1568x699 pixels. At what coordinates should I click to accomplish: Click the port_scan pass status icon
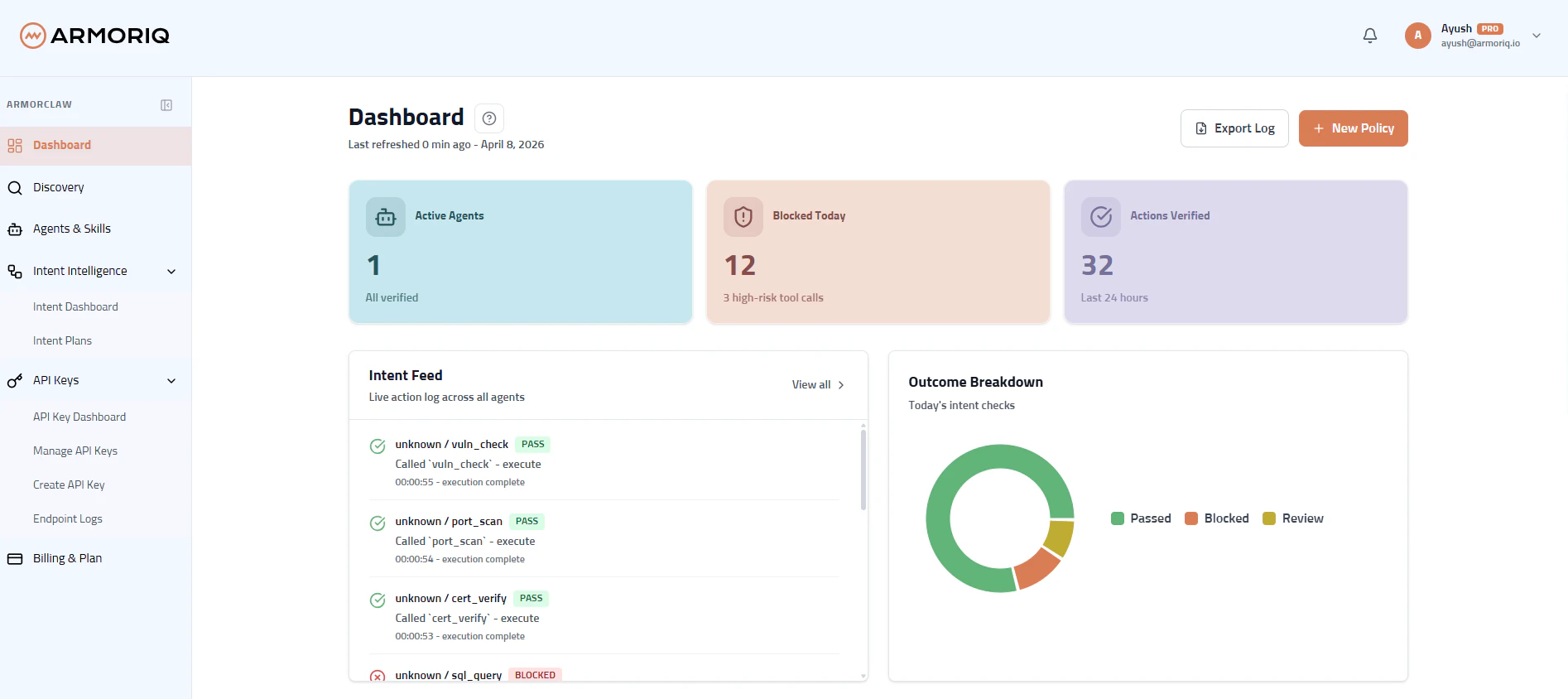pyautogui.click(x=378, y=523)
